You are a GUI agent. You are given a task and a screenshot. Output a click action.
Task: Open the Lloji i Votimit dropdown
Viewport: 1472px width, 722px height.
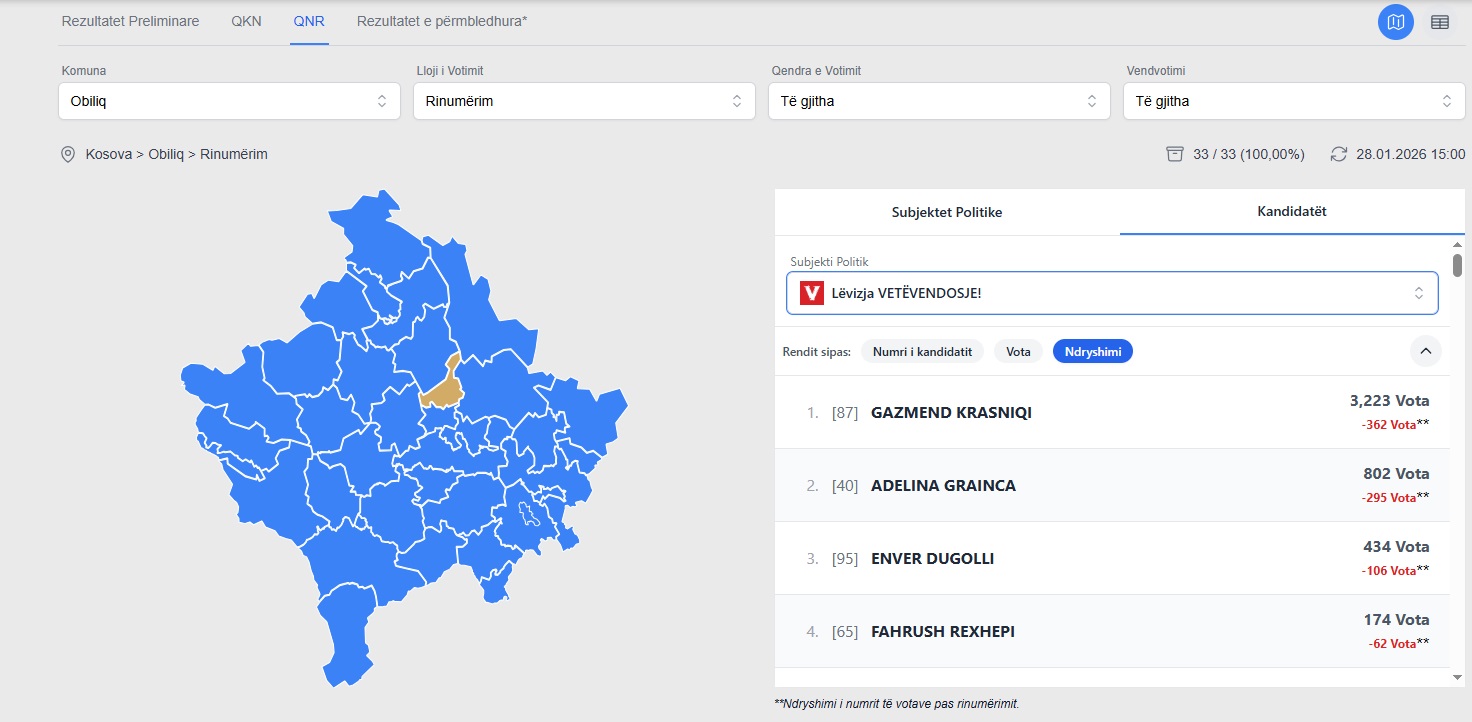click(584, 101)
